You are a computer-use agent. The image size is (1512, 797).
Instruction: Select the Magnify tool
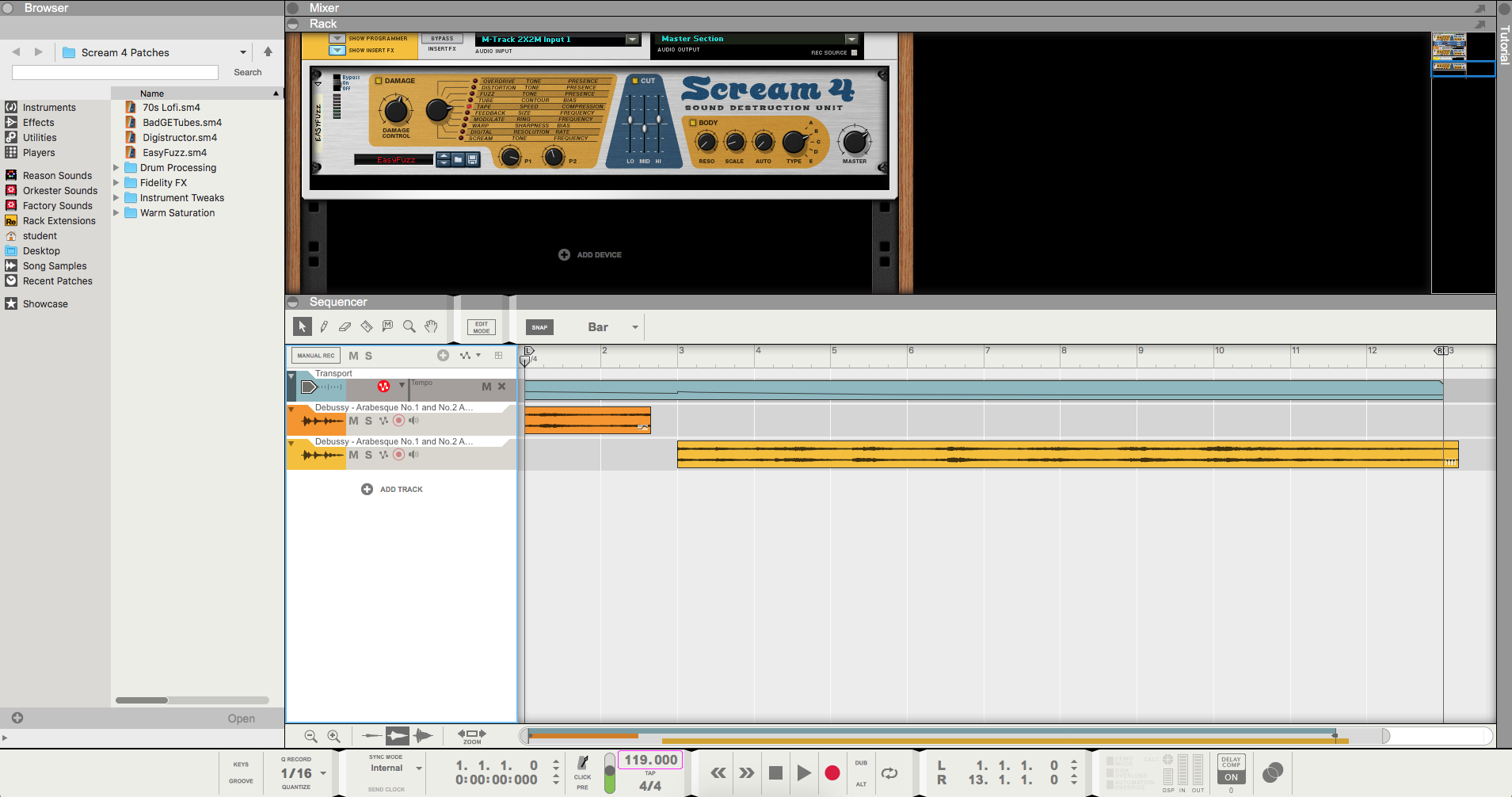pos(409,326)
